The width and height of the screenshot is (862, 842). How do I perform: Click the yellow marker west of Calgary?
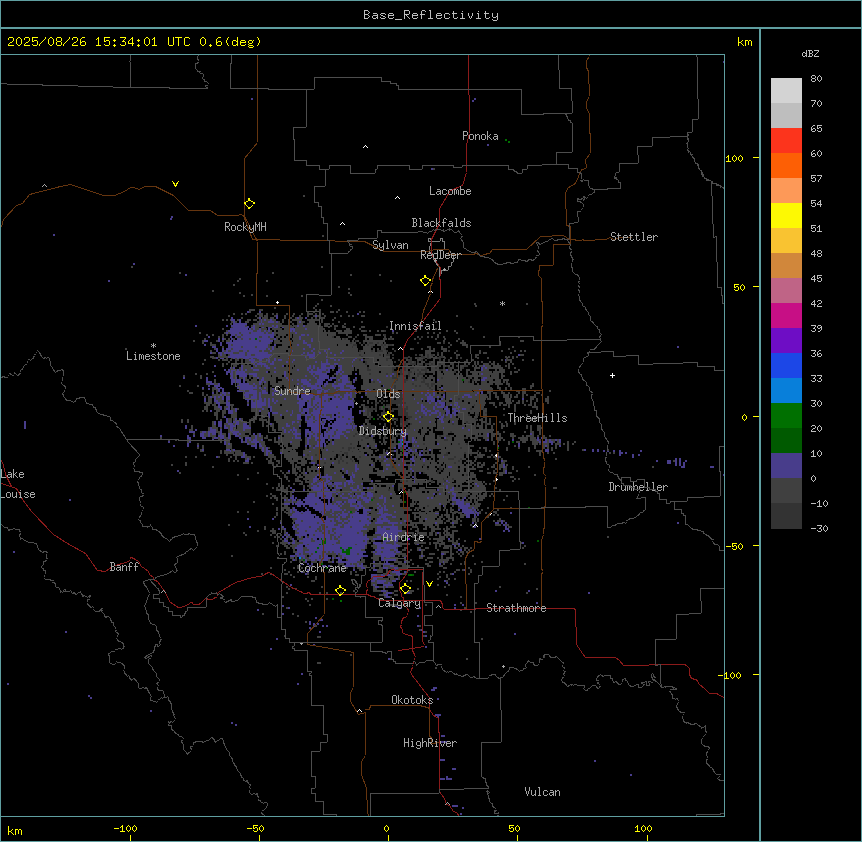(340, 590)
